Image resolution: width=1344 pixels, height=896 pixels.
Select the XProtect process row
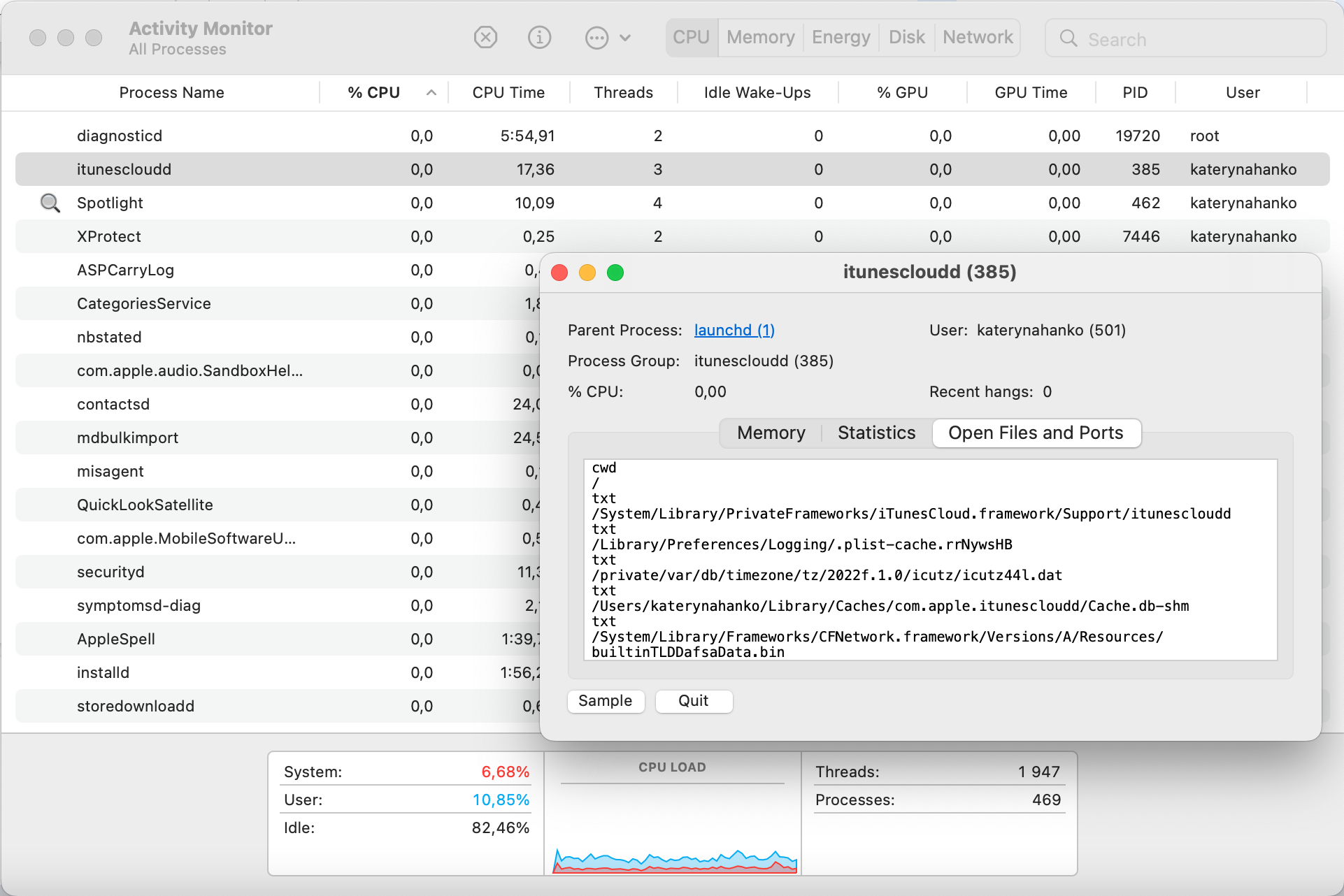[672, 236]
